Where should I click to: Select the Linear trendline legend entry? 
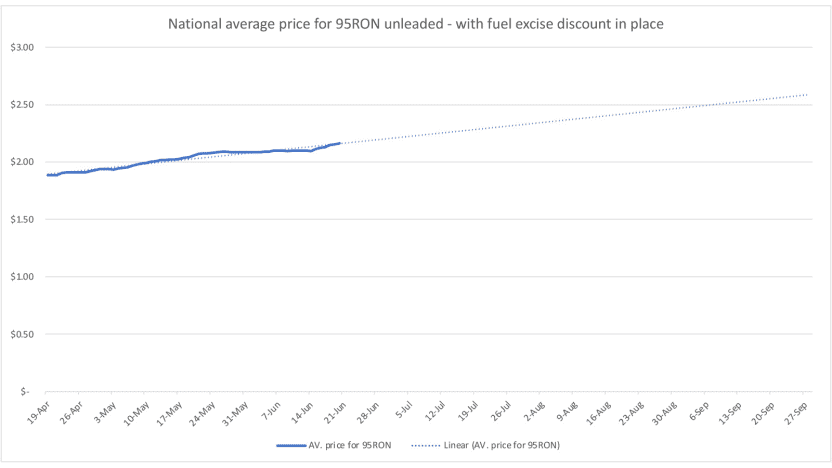pyautogui.click(x=486, y=445)
